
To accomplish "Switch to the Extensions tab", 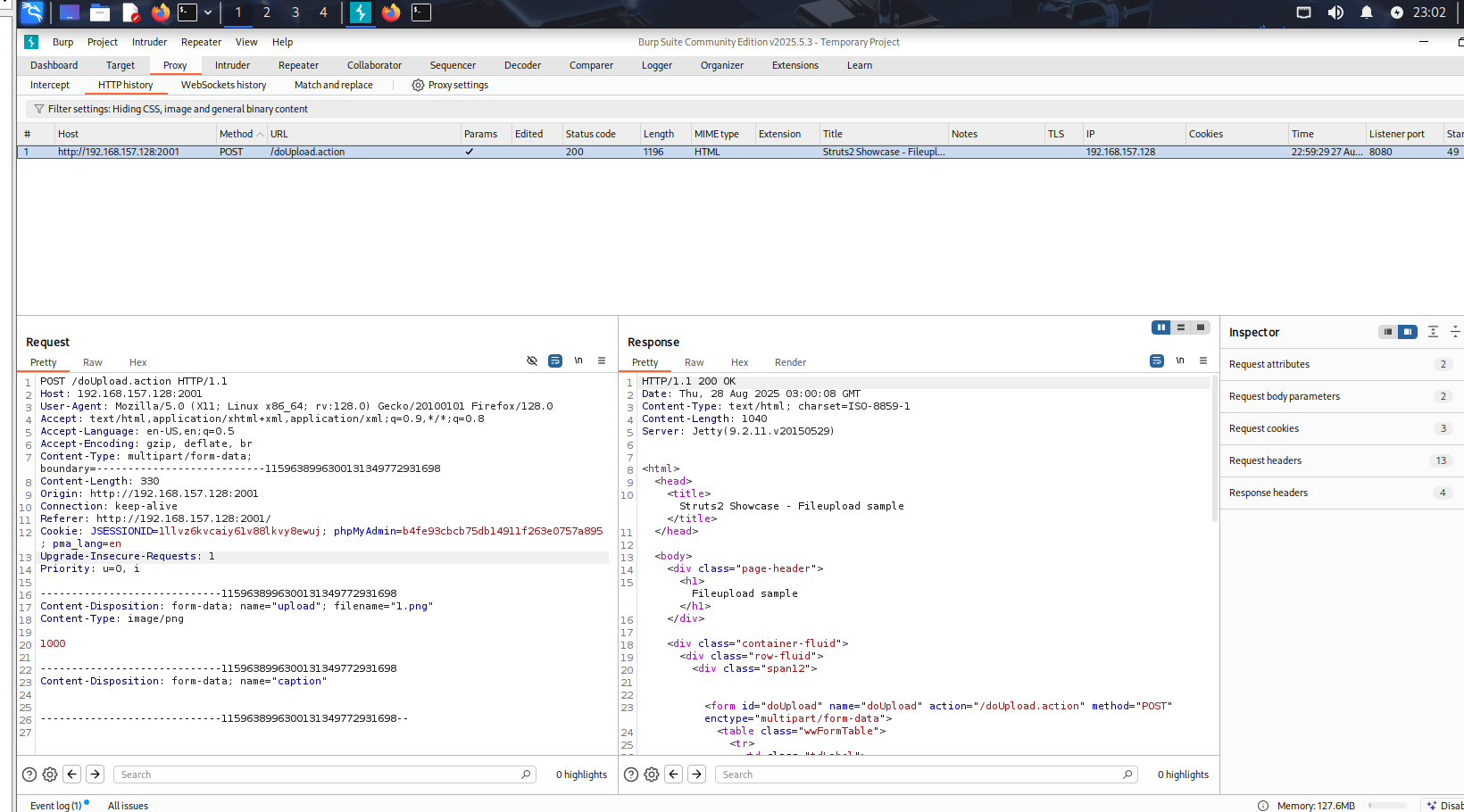I will click(794, 65).
